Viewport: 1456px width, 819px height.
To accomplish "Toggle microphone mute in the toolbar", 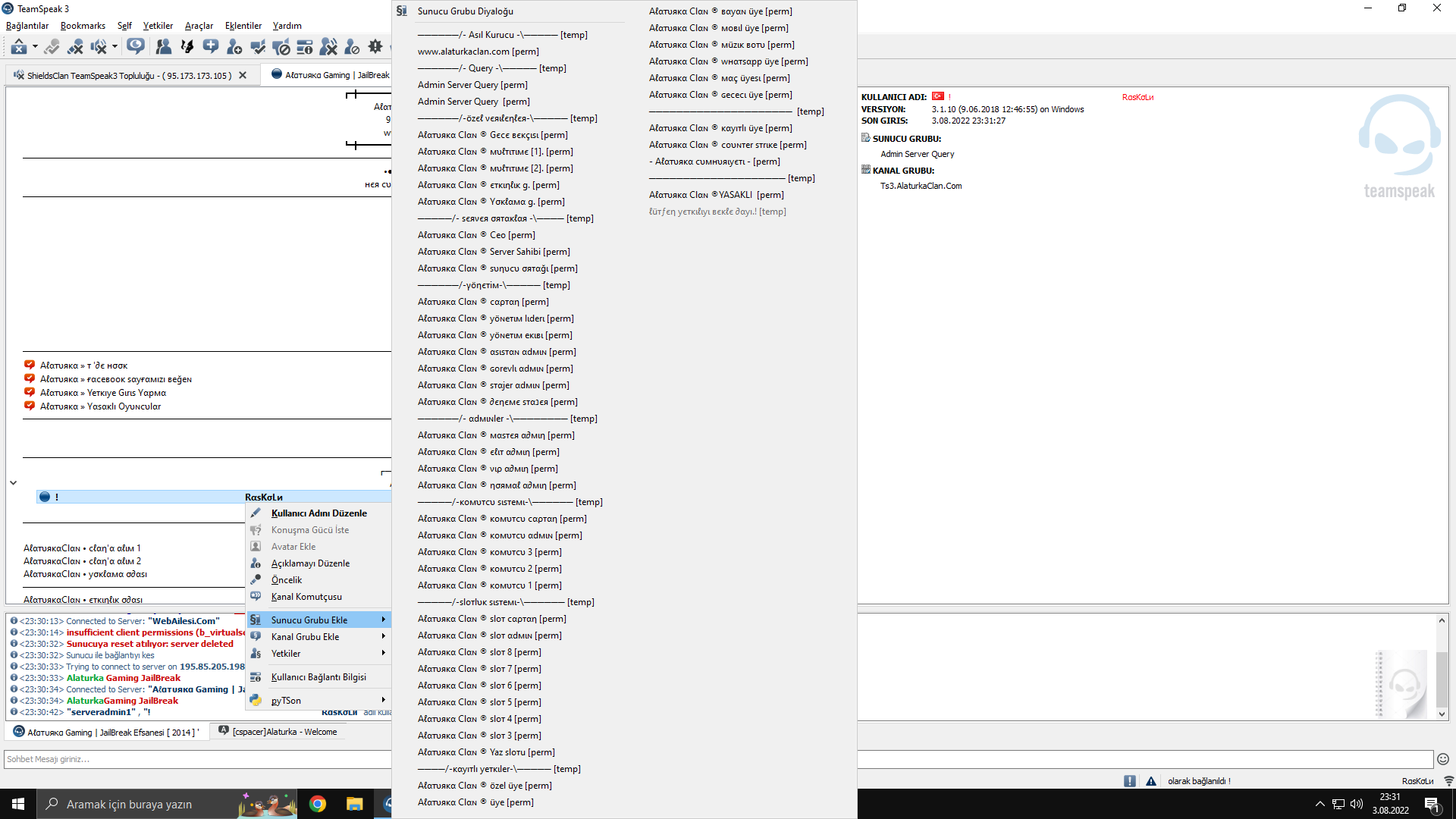I will [x=75, y=47].
